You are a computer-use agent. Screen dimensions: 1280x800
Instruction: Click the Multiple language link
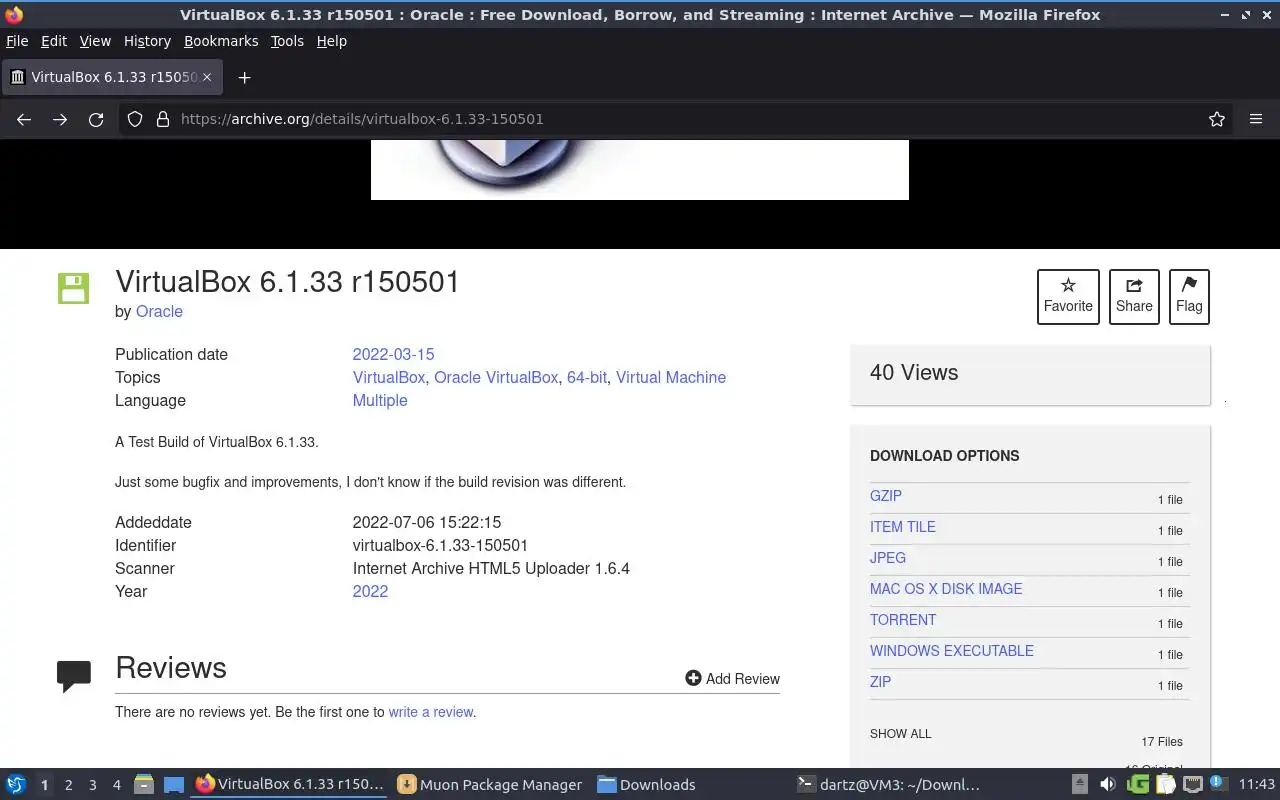[380, 400]
